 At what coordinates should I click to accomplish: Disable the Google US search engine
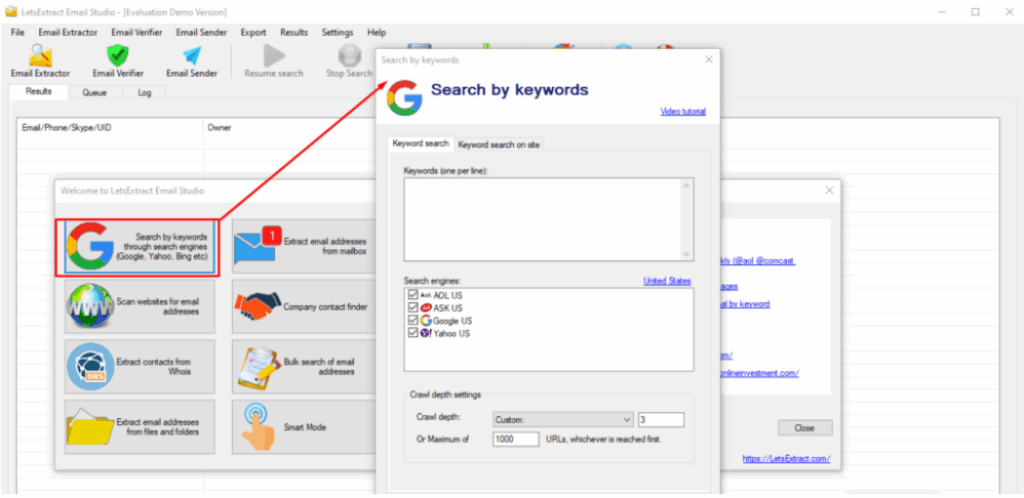point(413,321)
